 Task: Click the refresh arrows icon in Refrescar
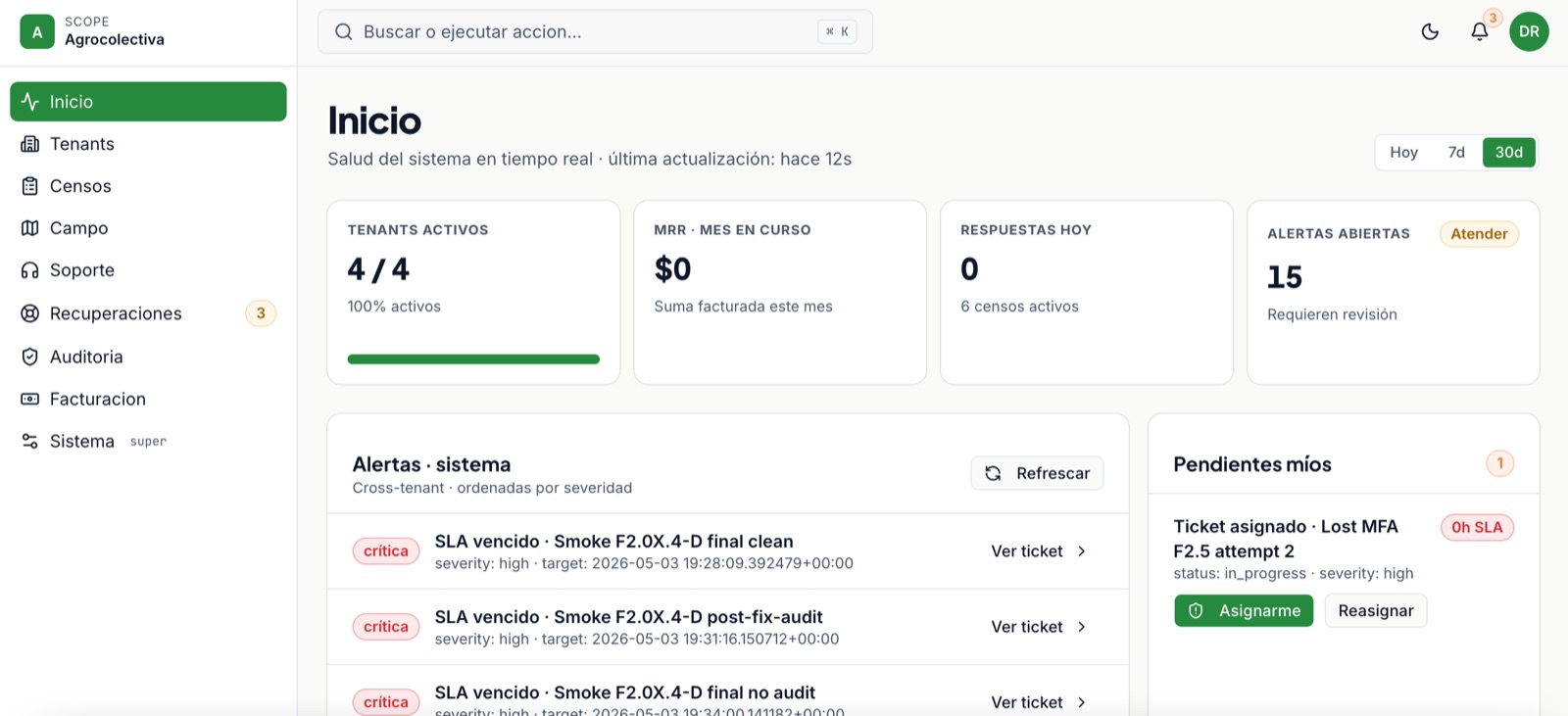point(993,473)
